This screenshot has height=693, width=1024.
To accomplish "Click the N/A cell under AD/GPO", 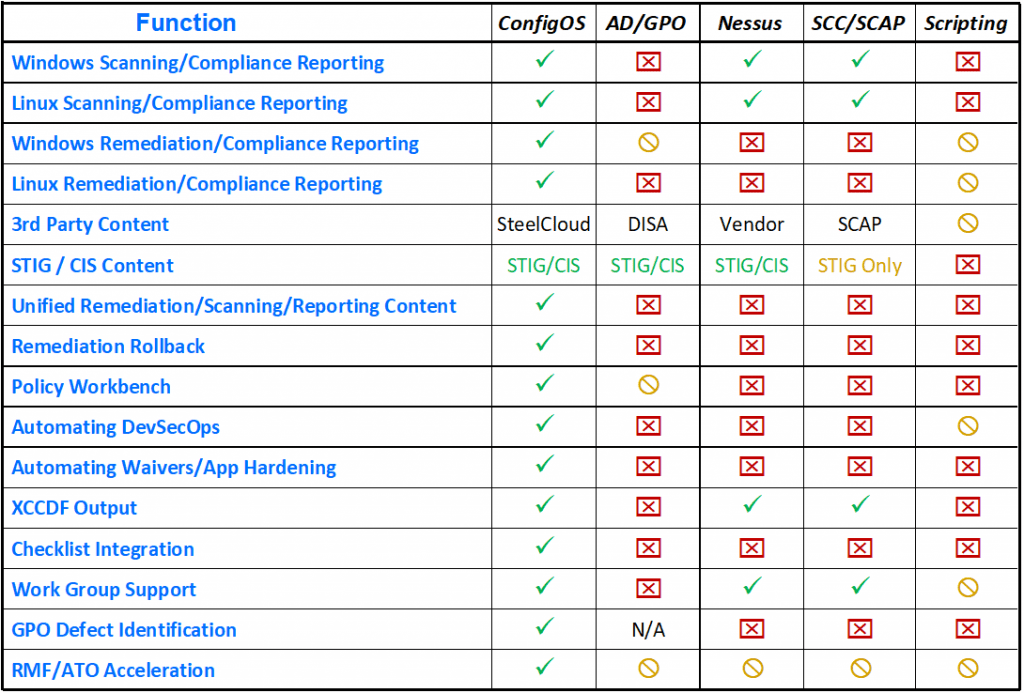I will click(648, 629).
